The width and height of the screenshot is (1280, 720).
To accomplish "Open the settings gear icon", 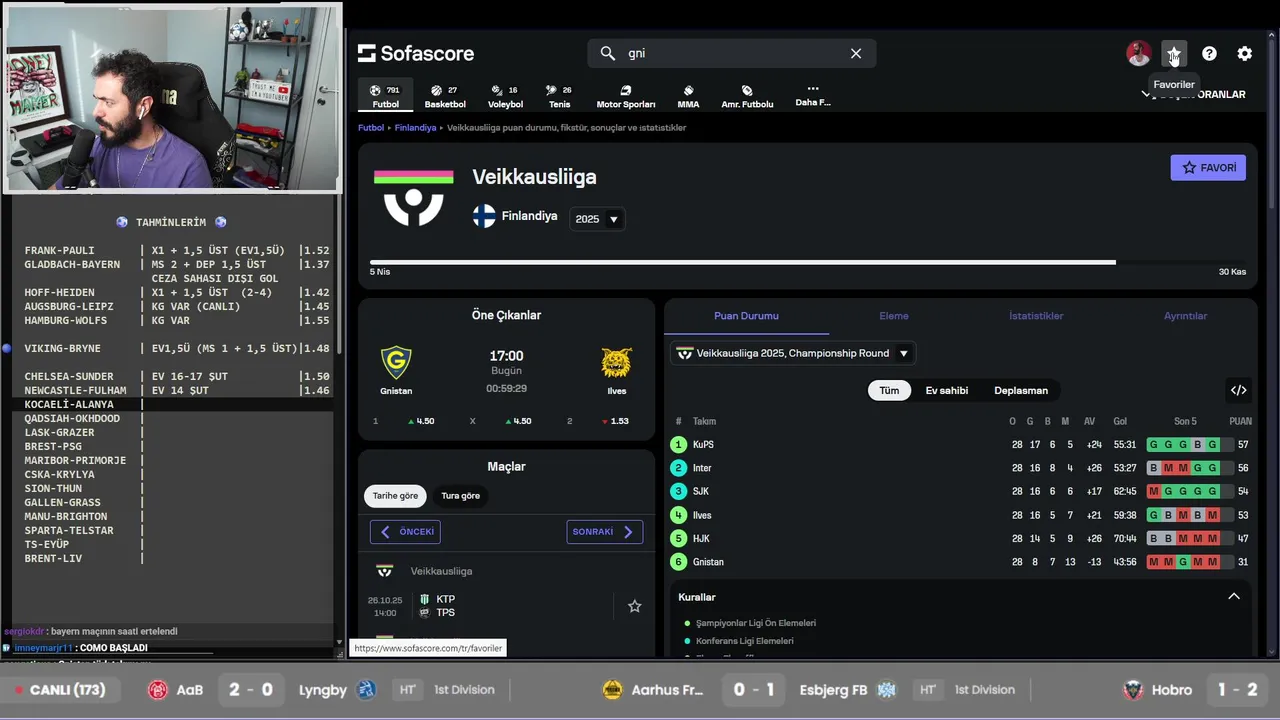I will 1244,54.
